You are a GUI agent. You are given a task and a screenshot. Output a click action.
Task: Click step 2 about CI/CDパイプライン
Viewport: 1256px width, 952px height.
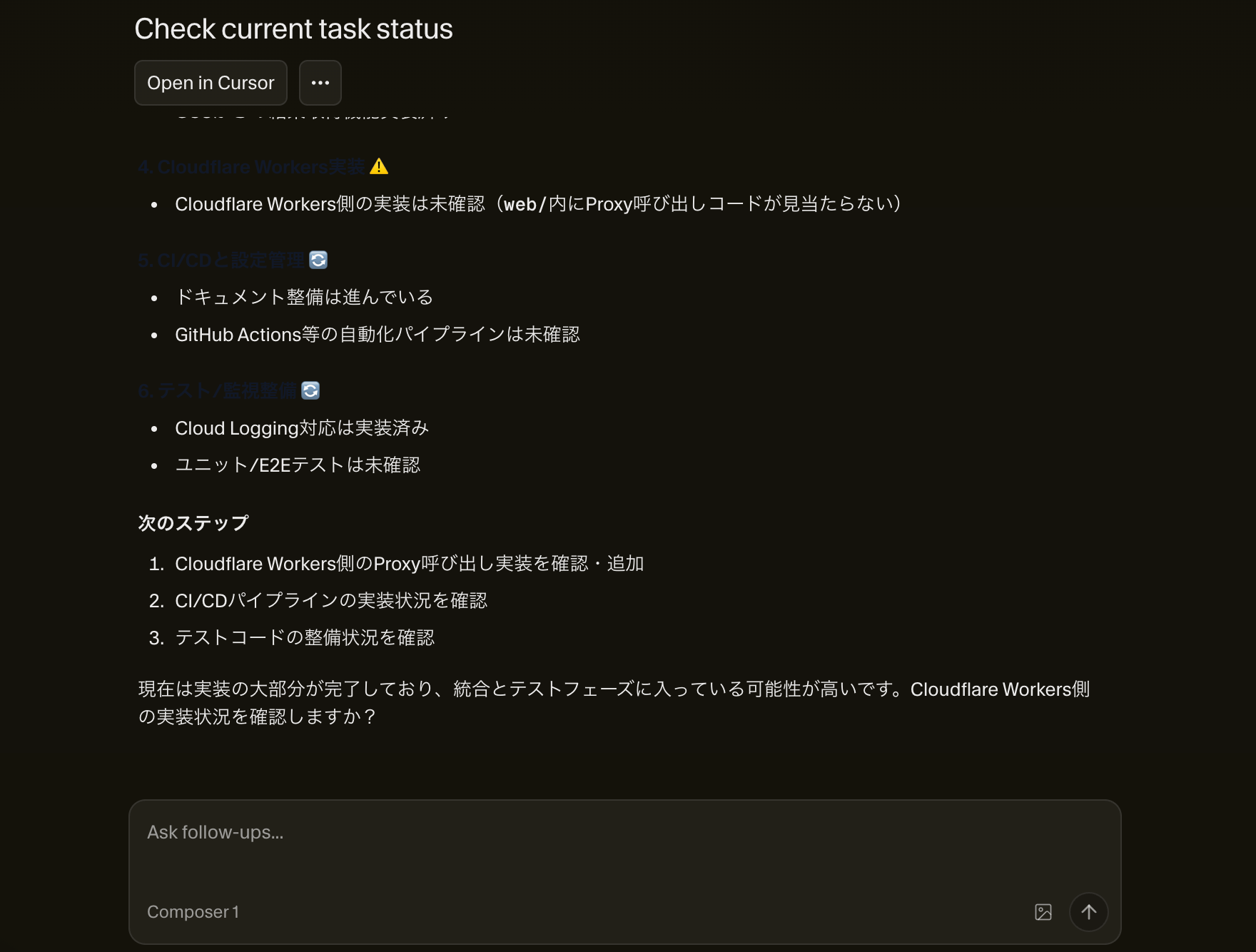pyautogui.click(x=330, y=601)
